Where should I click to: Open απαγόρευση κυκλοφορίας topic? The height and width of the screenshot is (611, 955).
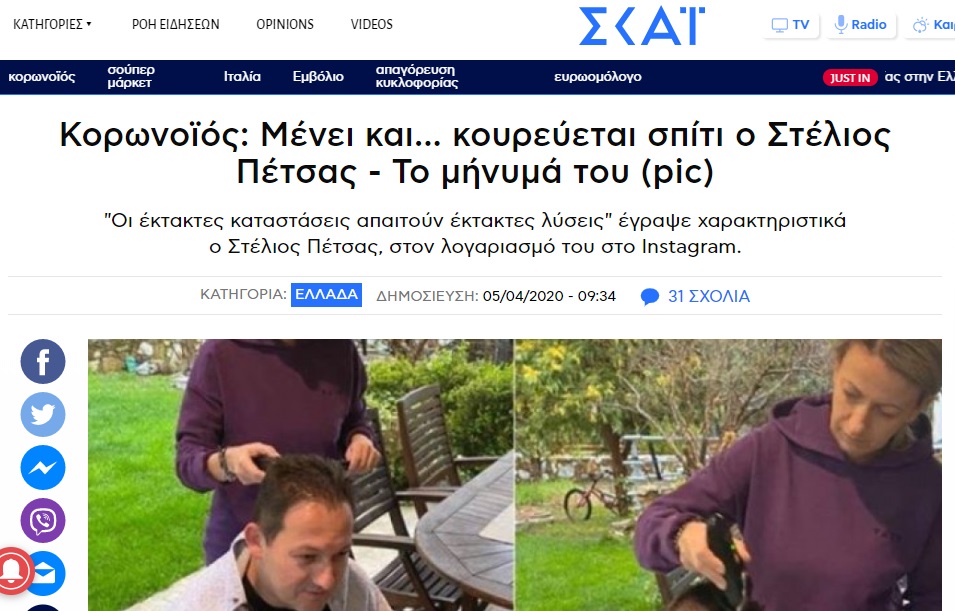(417, 76)
